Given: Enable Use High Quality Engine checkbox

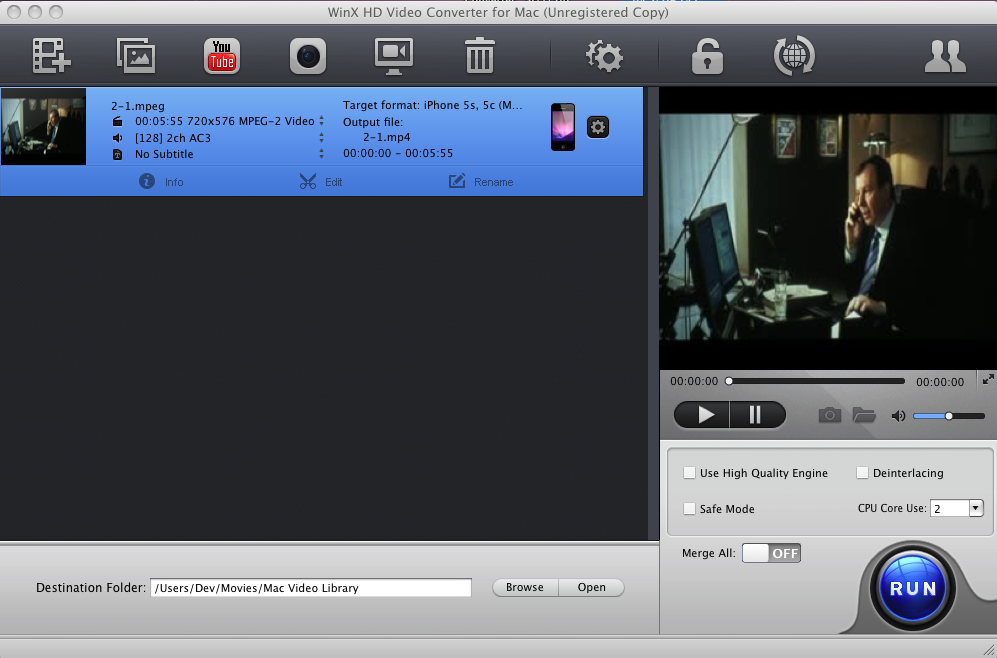Looking at the screenshot, I should click(x=689, y=473).
